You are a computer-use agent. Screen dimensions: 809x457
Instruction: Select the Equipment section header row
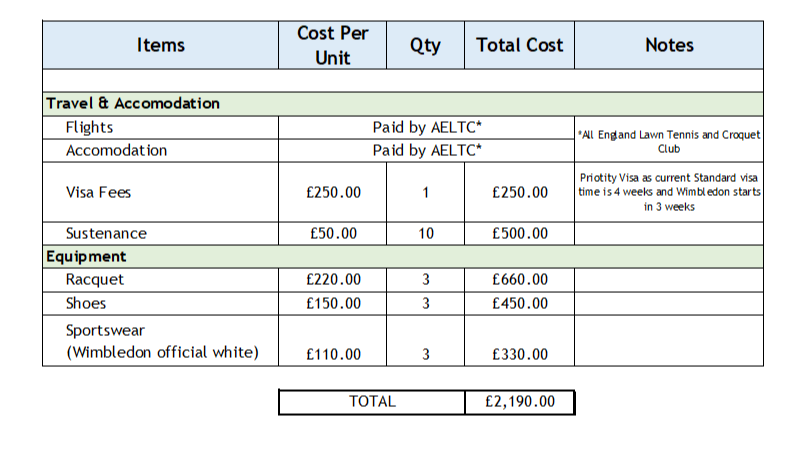[x=403, y=256]
